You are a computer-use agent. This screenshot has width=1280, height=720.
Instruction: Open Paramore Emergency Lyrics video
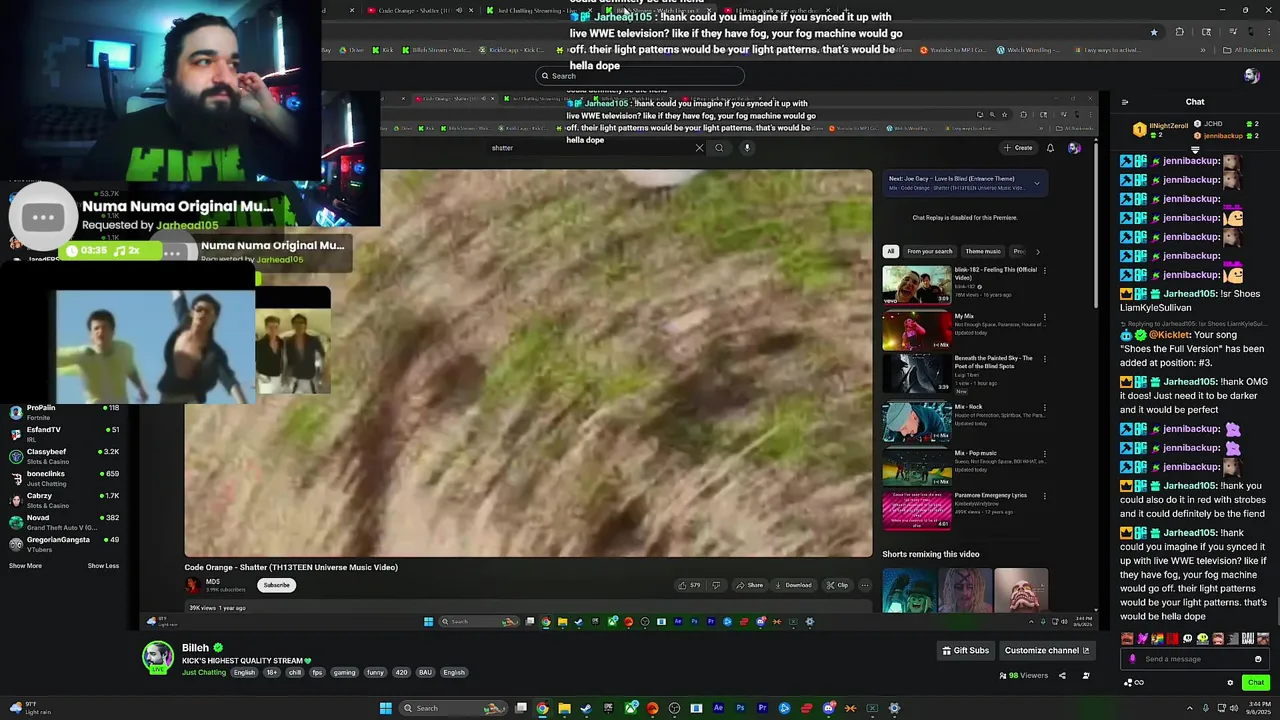point(916,511)
